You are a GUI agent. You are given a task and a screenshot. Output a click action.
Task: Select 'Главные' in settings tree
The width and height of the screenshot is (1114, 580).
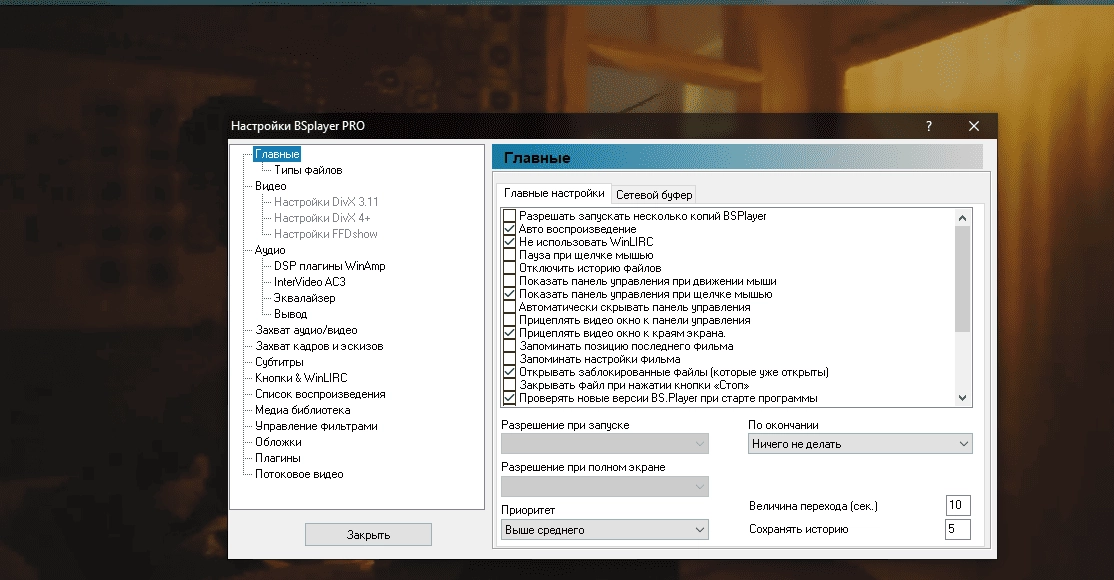tap(277, 154)
